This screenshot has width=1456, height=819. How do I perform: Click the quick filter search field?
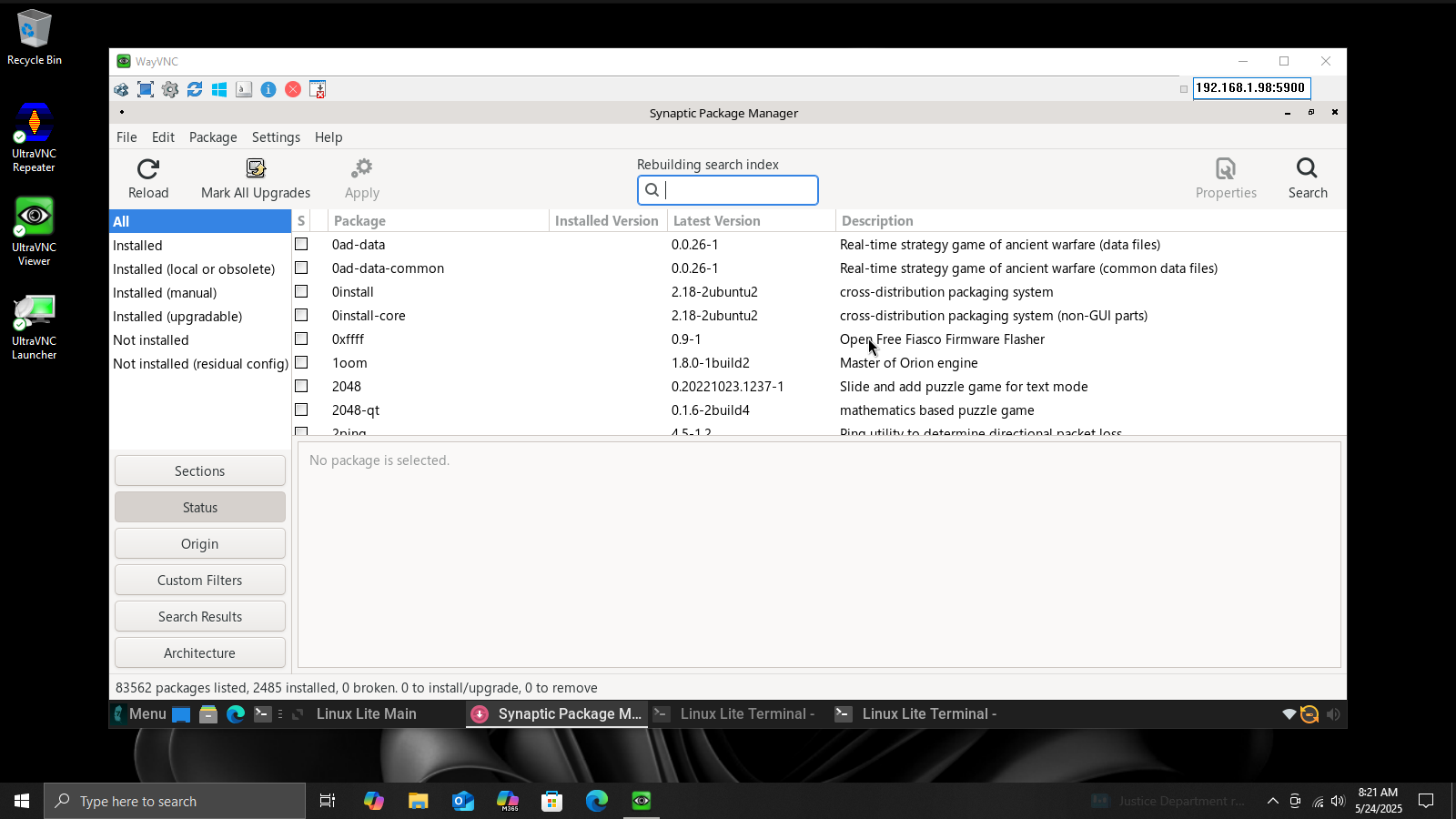[728, 190]
